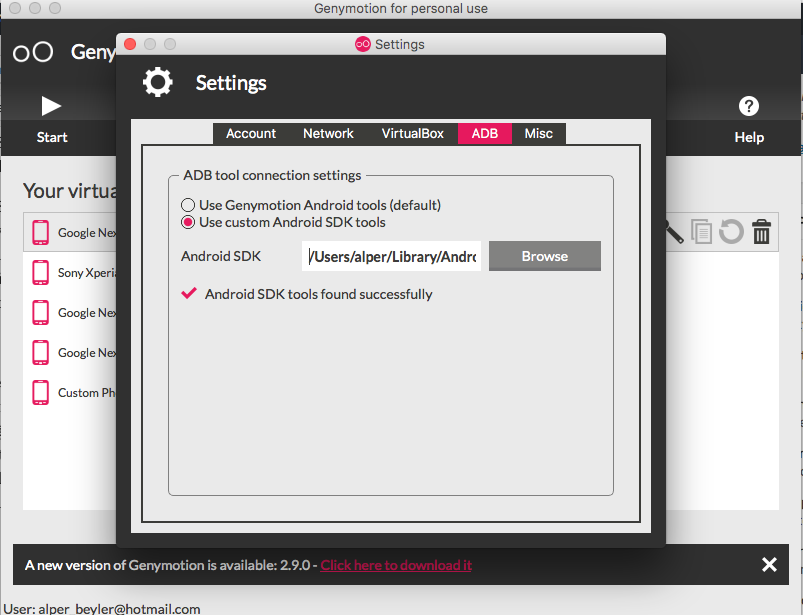The height and width of the screenshot is (615, 803).
Task: Click the Settings gear icon in dialog header
Action: [158, 82]
